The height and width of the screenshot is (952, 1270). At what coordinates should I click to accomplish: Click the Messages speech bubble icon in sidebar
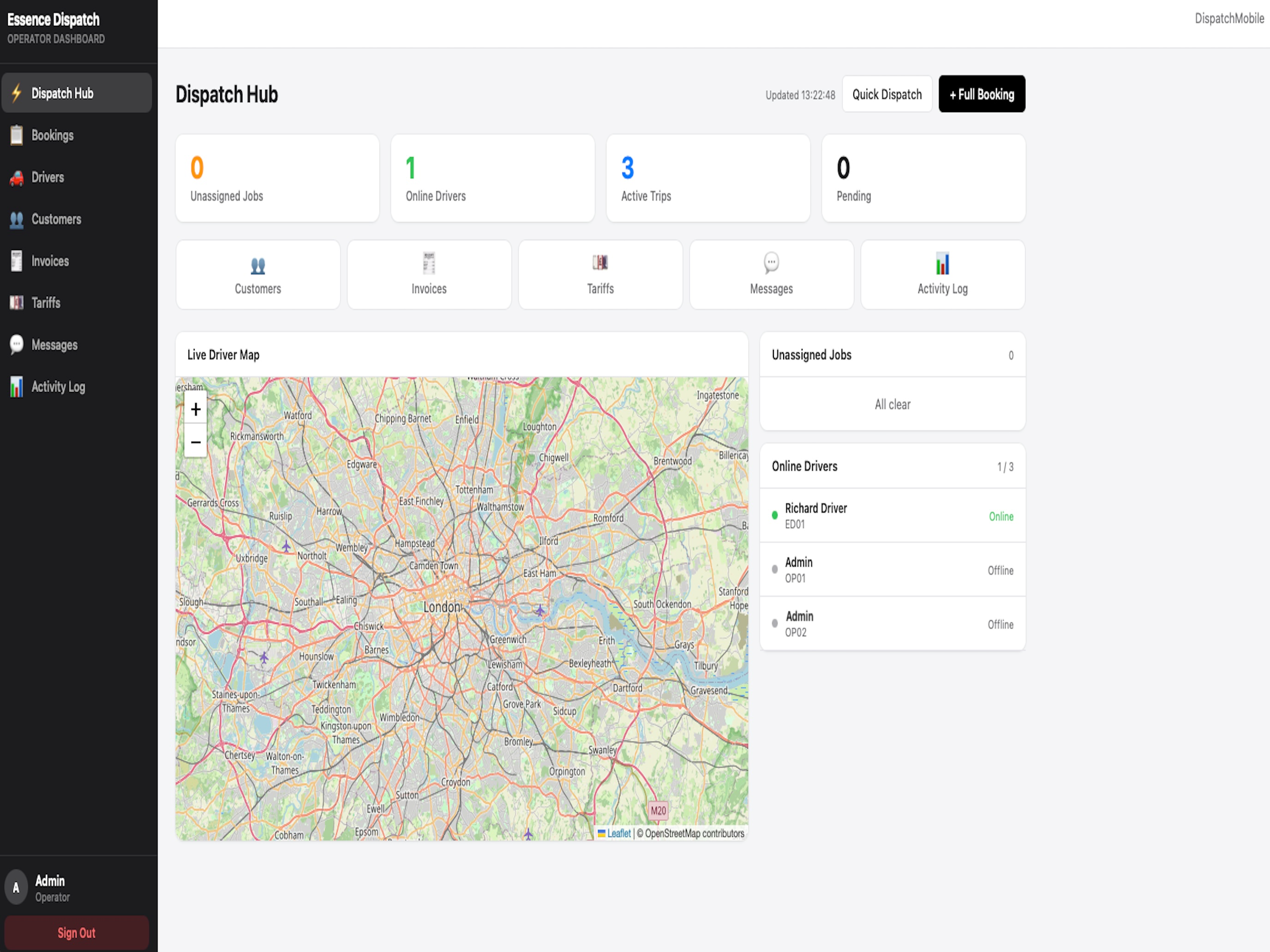[x=17, y=344]
